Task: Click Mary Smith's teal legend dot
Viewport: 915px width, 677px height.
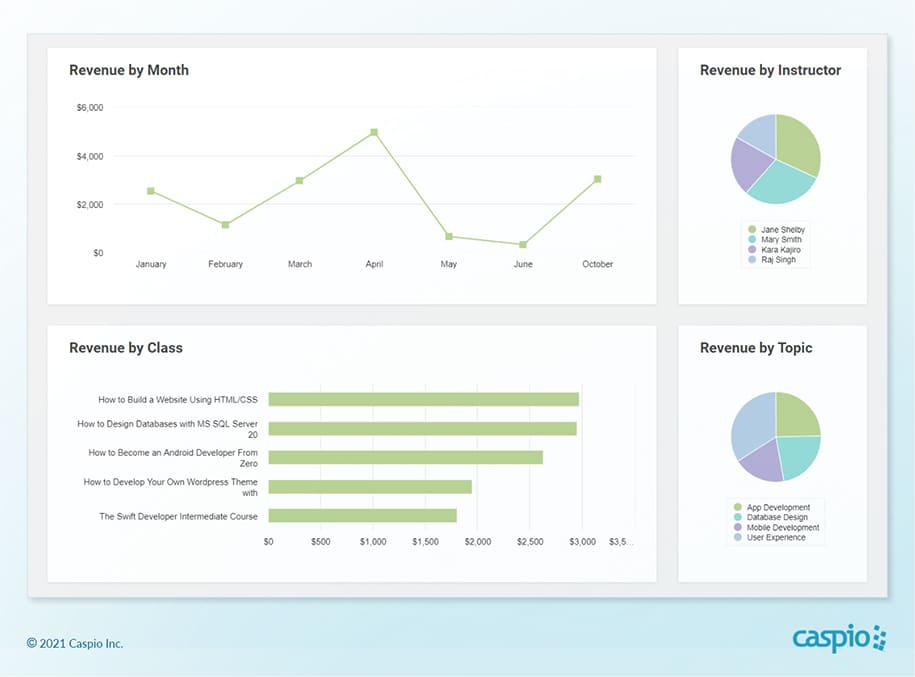Action: click(x=751, y=240)
